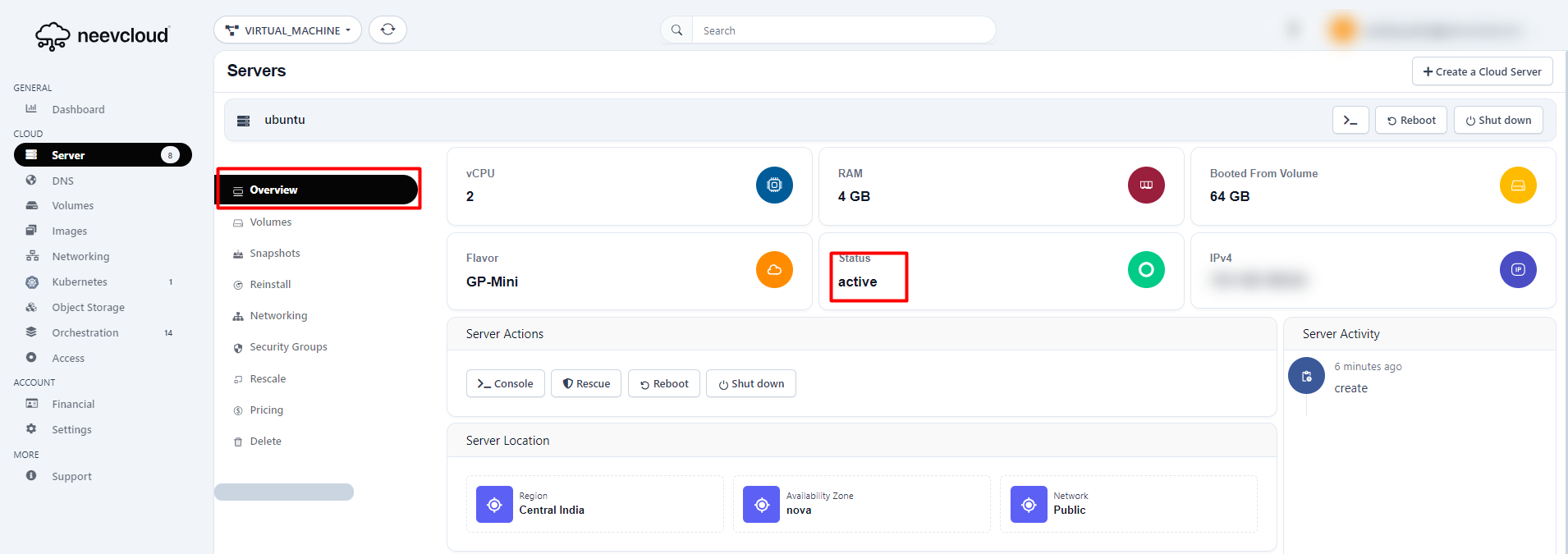The width and height of the screenshot is (1568, 554).
Task: Go to Kubernetes in the sidebar
Action: [79, 282]
